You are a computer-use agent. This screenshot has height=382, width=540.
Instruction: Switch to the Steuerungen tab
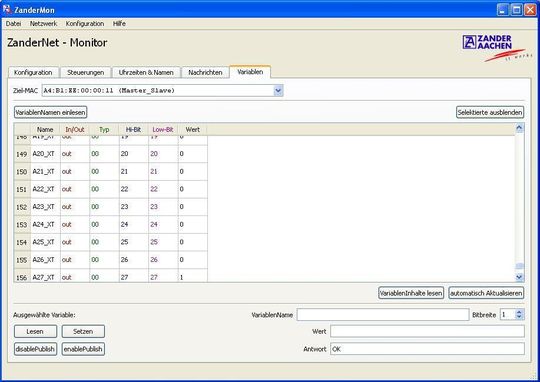(x=85, y=72)
